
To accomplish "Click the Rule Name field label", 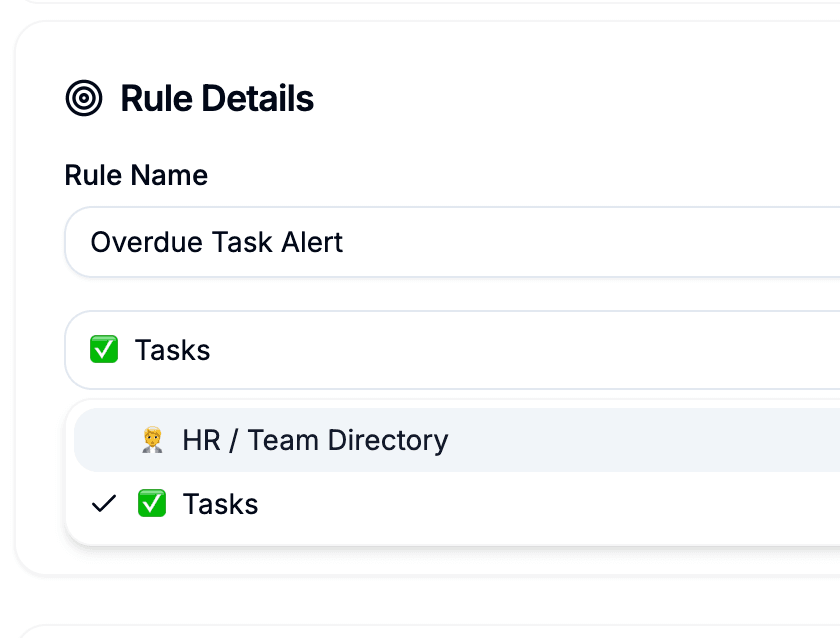I will pyautogui.click(x=136, y=175).
